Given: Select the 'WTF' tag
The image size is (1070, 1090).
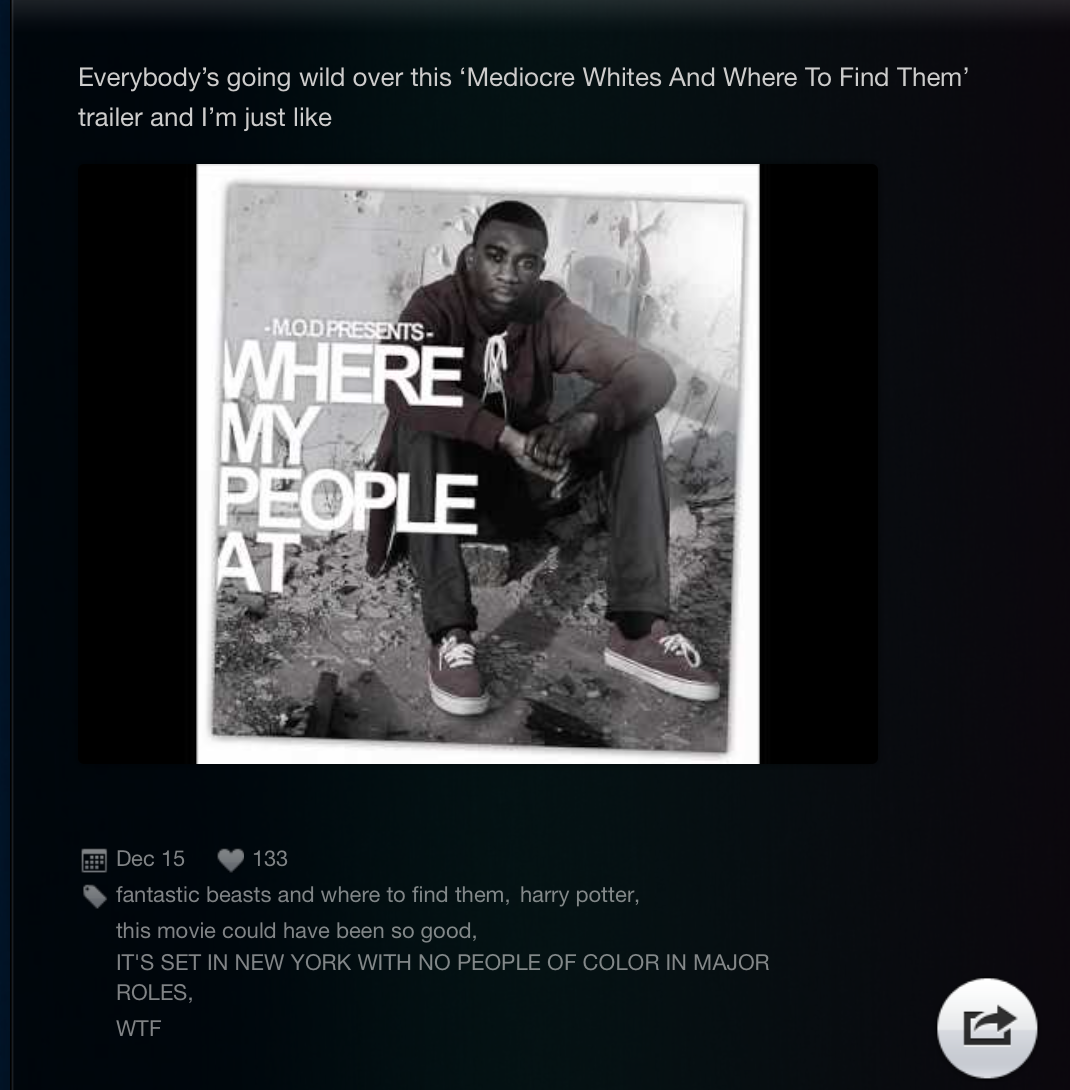Looking at the screenshot, I should point(138,1027).
